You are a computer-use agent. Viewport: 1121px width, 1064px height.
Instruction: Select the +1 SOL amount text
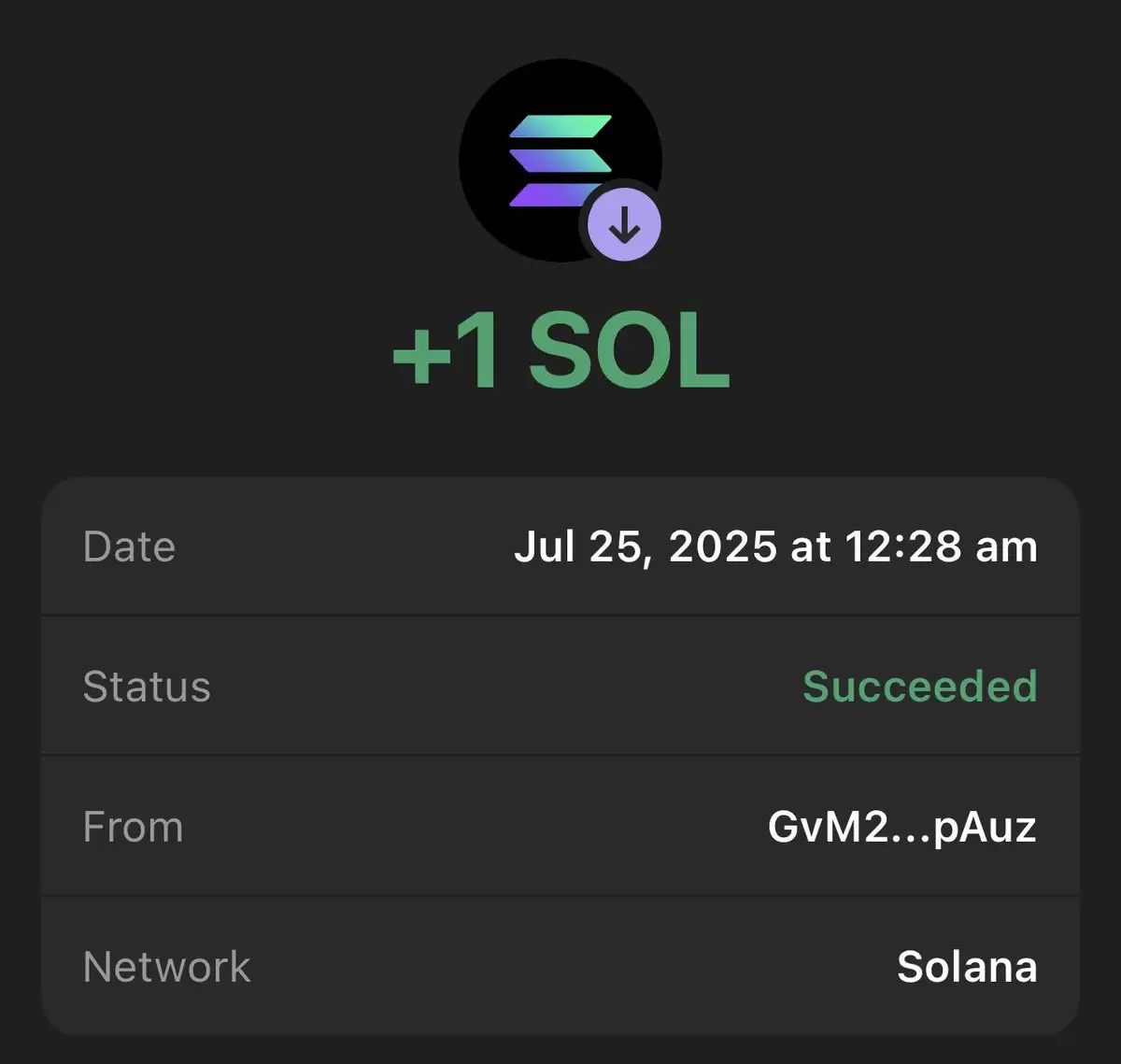(560, 352)
